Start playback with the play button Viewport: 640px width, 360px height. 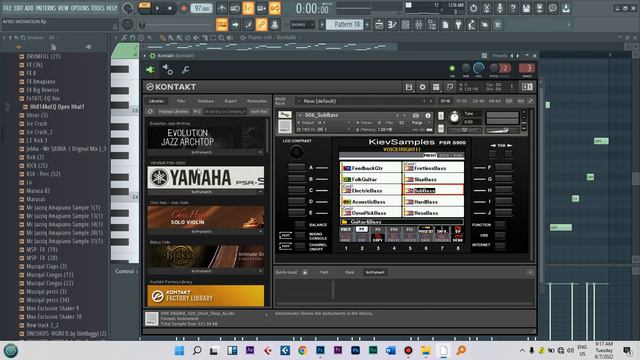point(157,8)
